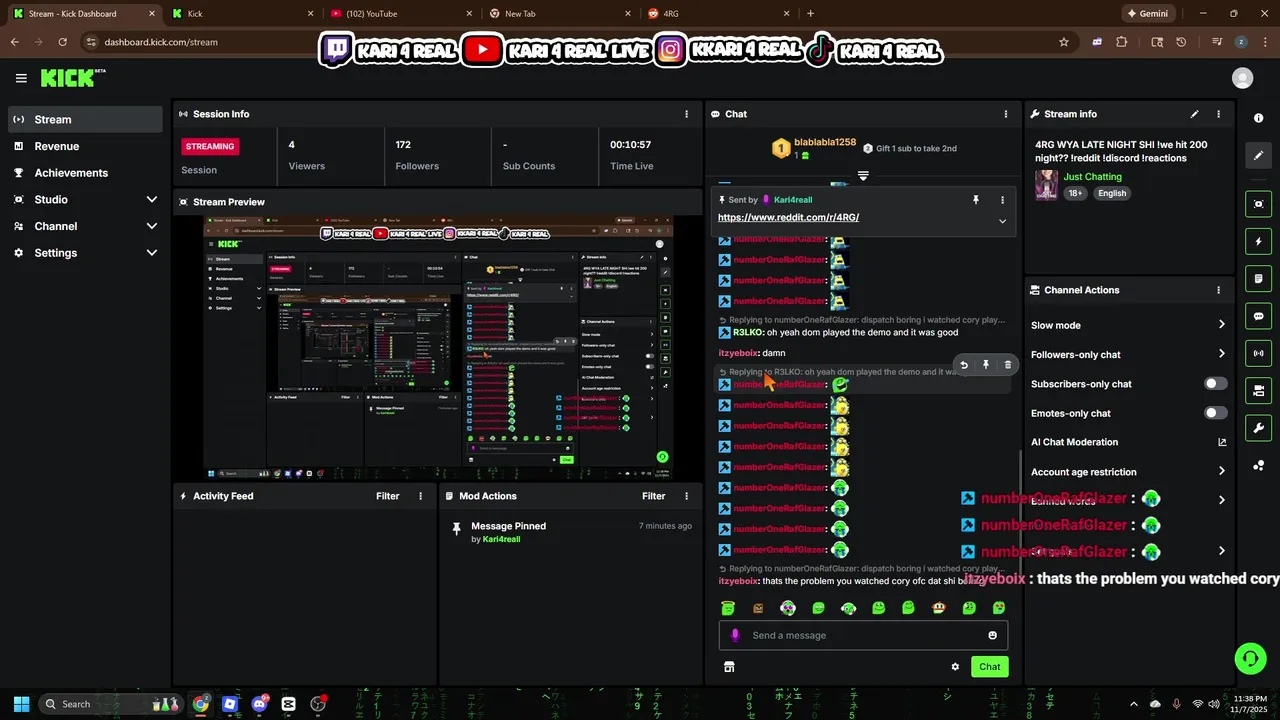1280x720 pixels.
Task: Open Activity Feed panel three-dot menu
Action: pyautogui.click(x=420, y=496)
